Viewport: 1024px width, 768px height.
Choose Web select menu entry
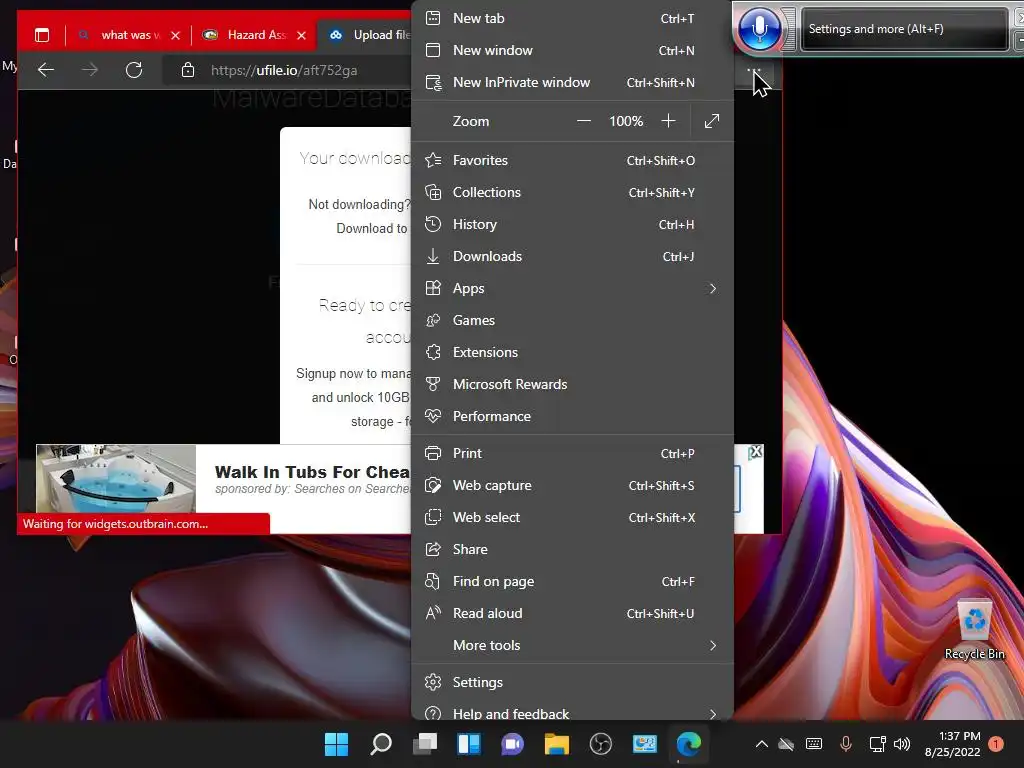[x=572, y=517]
